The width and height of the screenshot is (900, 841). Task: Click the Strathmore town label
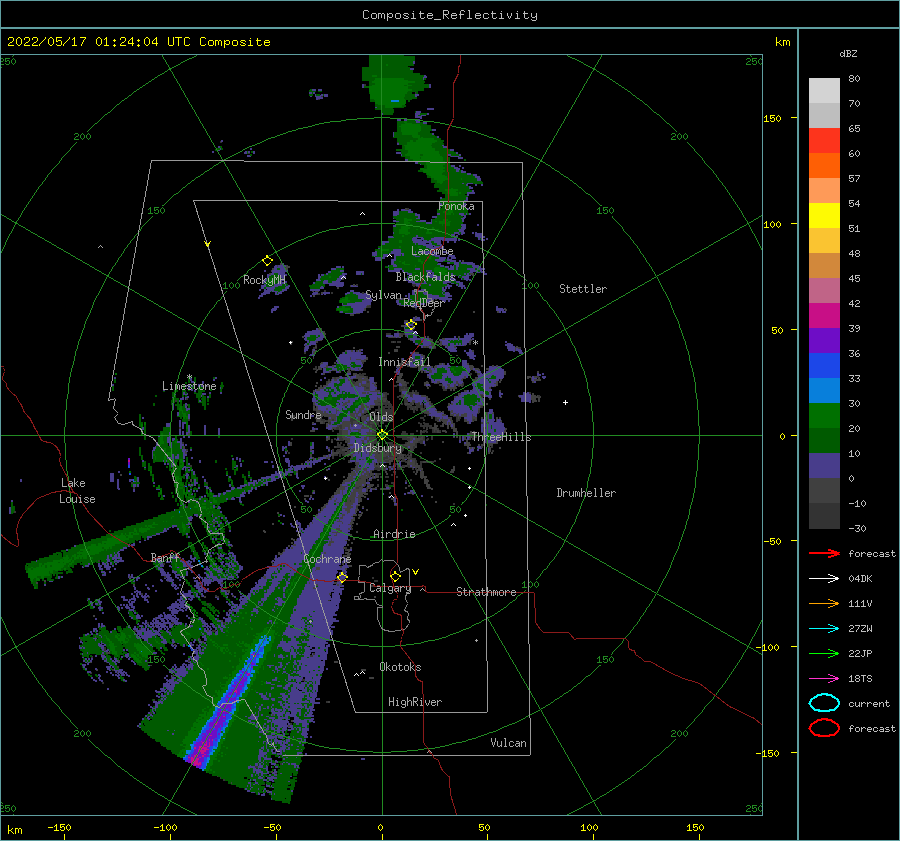click(x=486, y=592)
